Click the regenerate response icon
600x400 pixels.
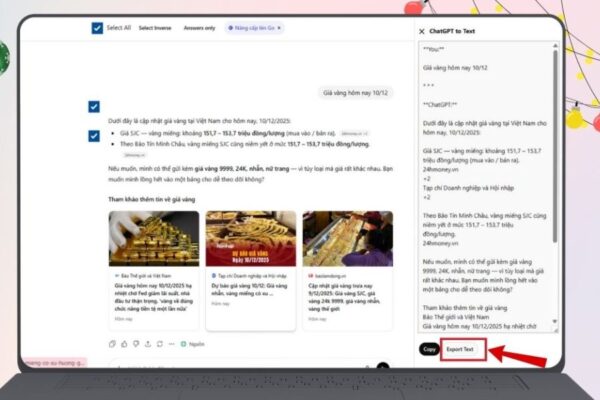pos(157,343)
